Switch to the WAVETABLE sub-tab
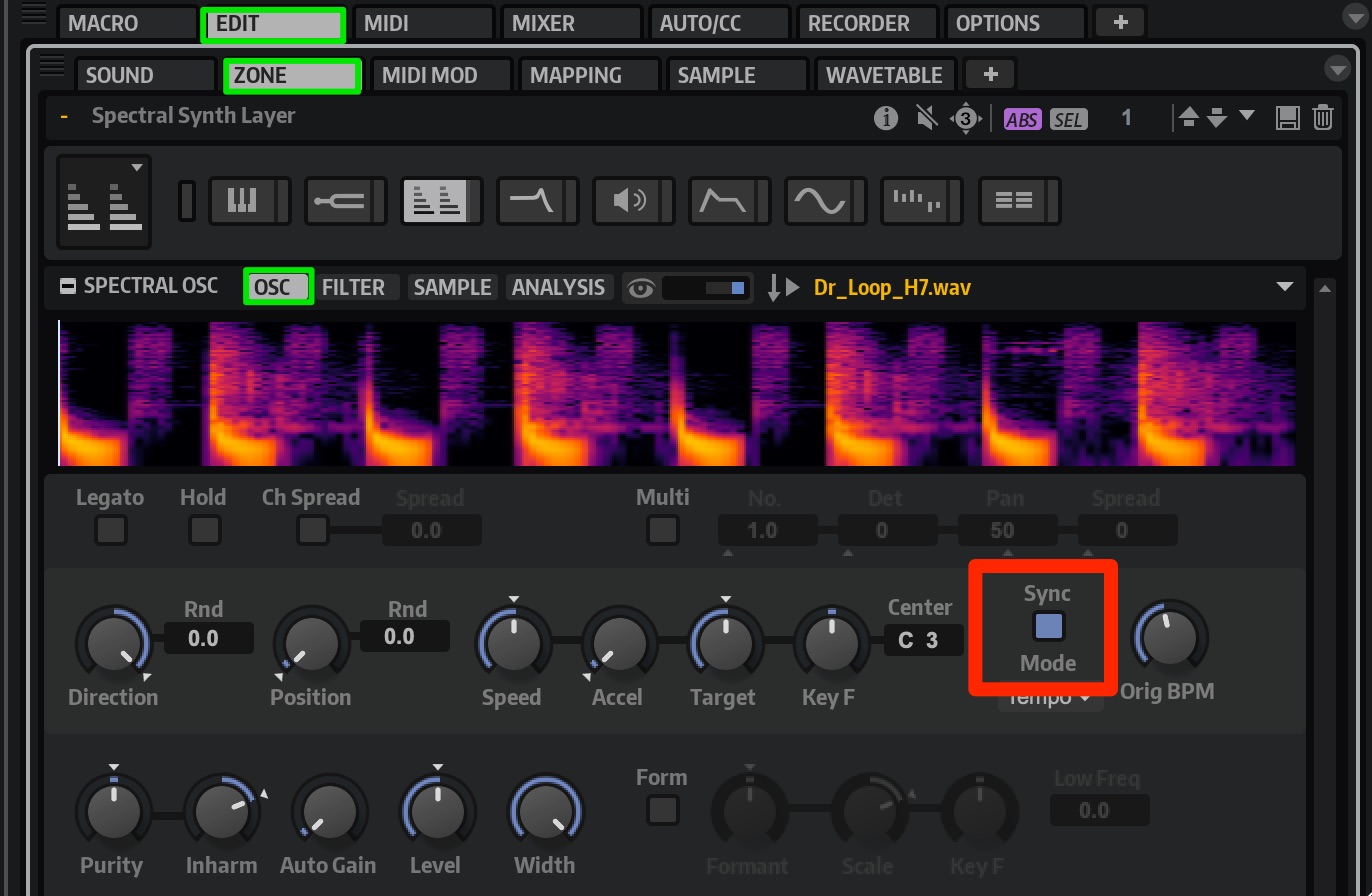This screenshot has width=1372, height=896. tap(886, 75)
